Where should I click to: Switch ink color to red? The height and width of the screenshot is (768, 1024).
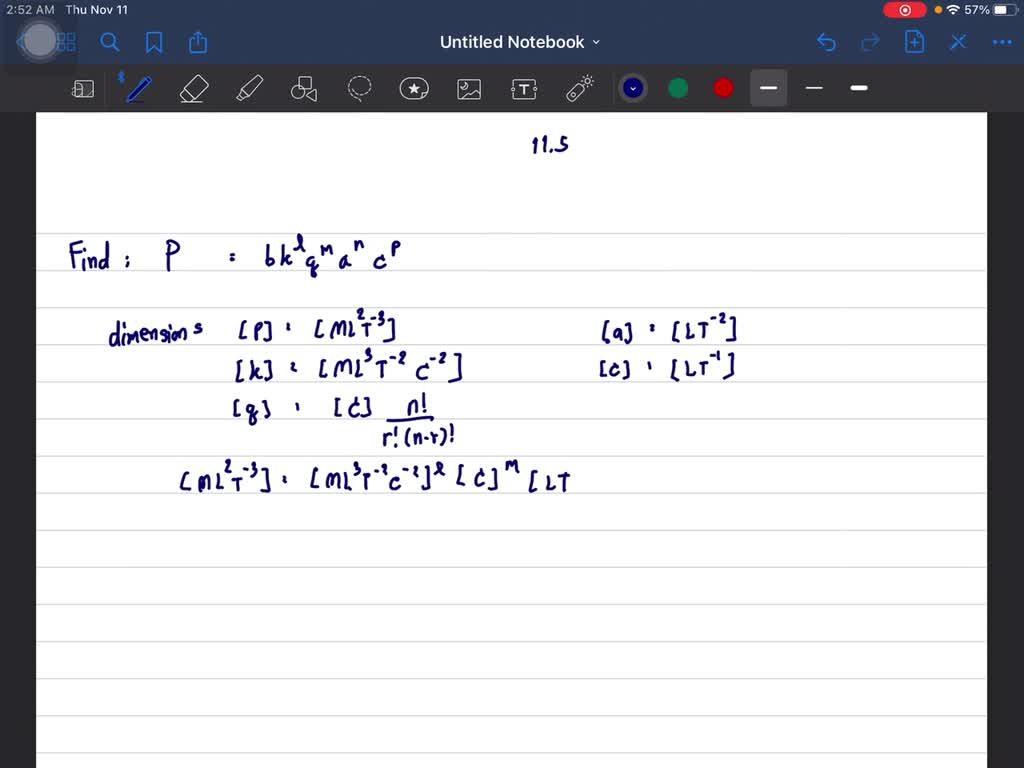(x=722, y=88)
